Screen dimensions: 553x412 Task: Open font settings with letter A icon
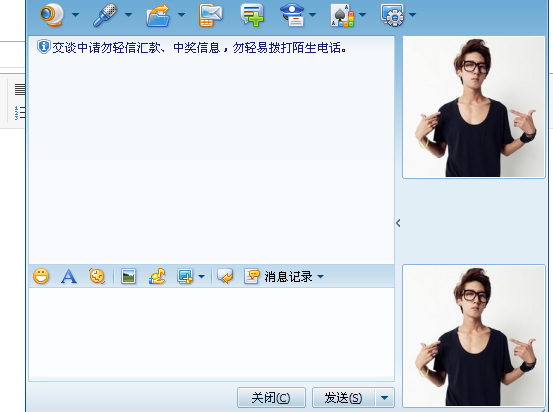69,276
